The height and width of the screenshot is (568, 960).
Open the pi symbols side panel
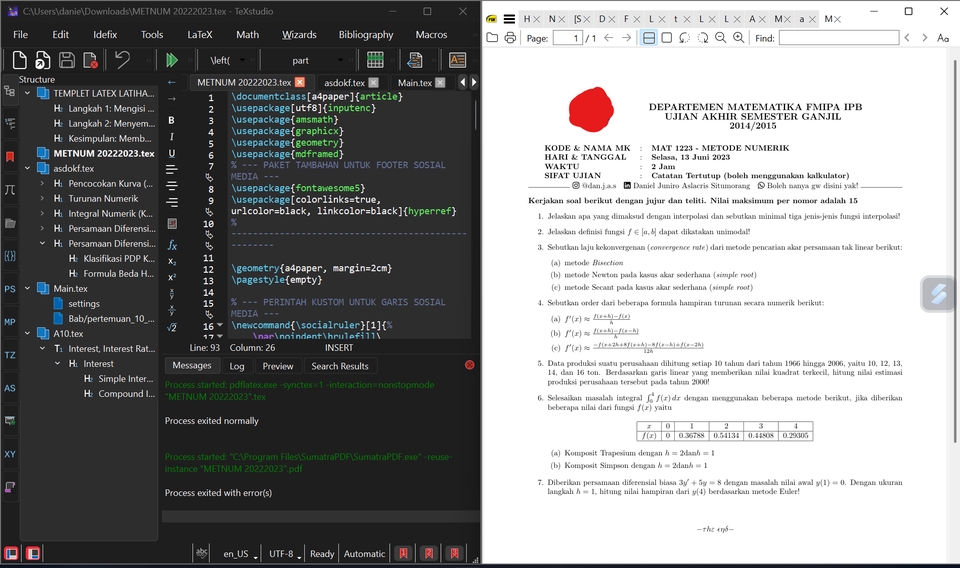pyautogui.click(x=10, y=190)
